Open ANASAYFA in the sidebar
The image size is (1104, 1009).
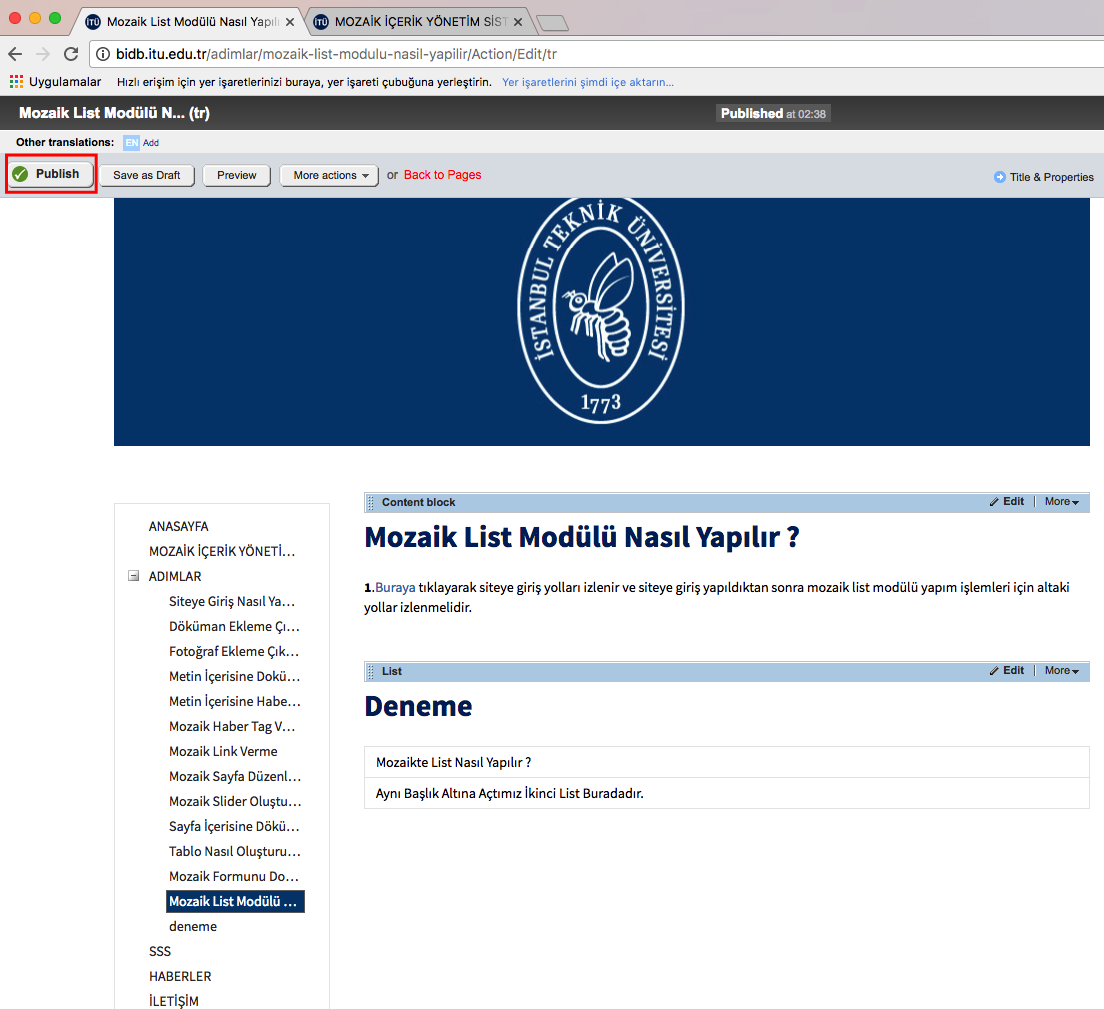179,526
